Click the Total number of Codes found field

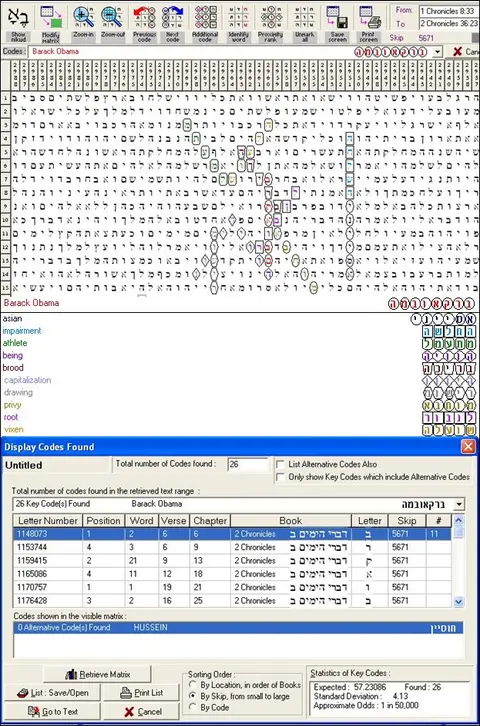(x=248, y=464)
